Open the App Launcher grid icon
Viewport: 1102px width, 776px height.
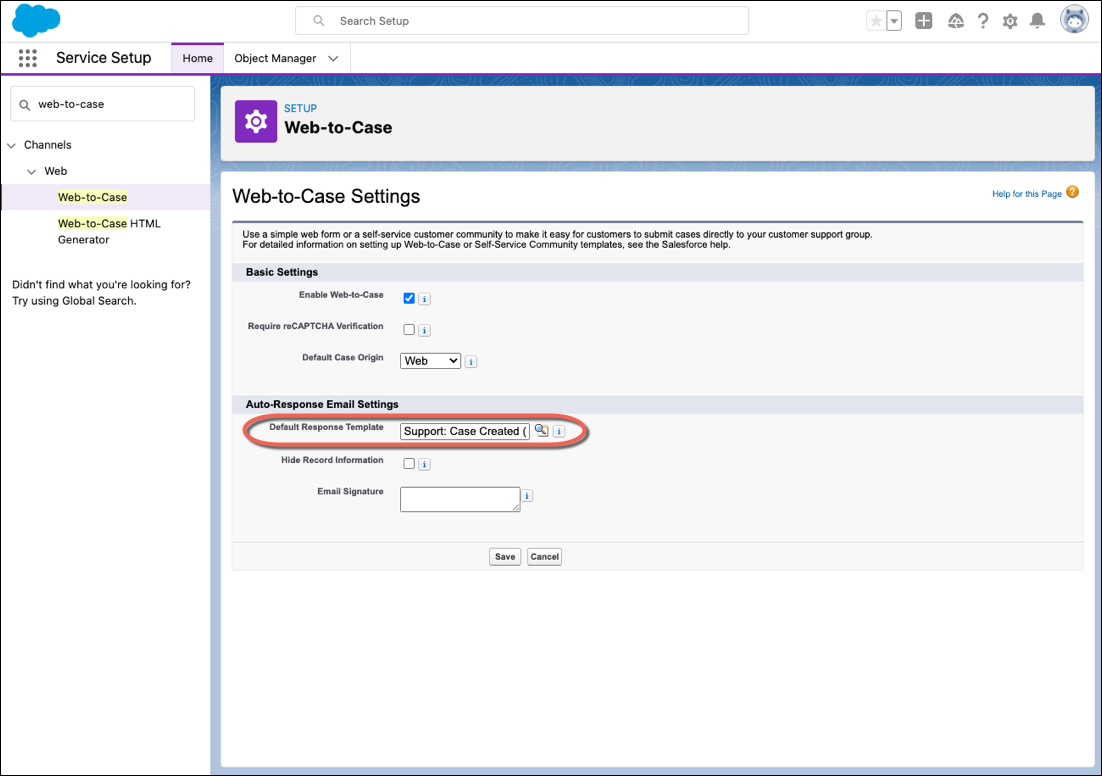[x=27, y=58]
